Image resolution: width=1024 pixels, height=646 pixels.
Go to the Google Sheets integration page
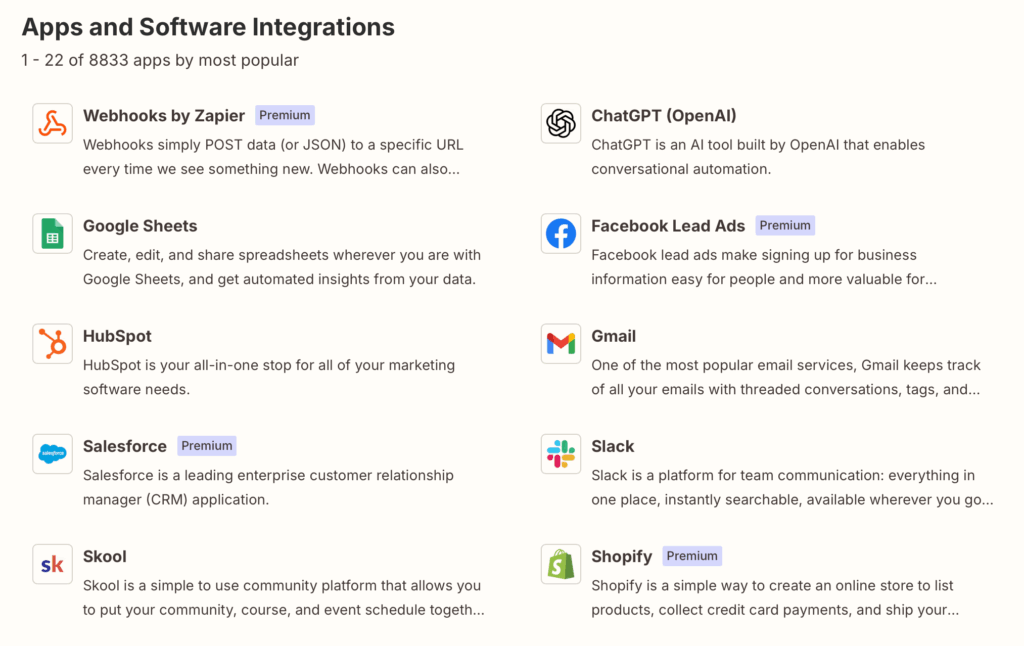(x=140, y=226)
